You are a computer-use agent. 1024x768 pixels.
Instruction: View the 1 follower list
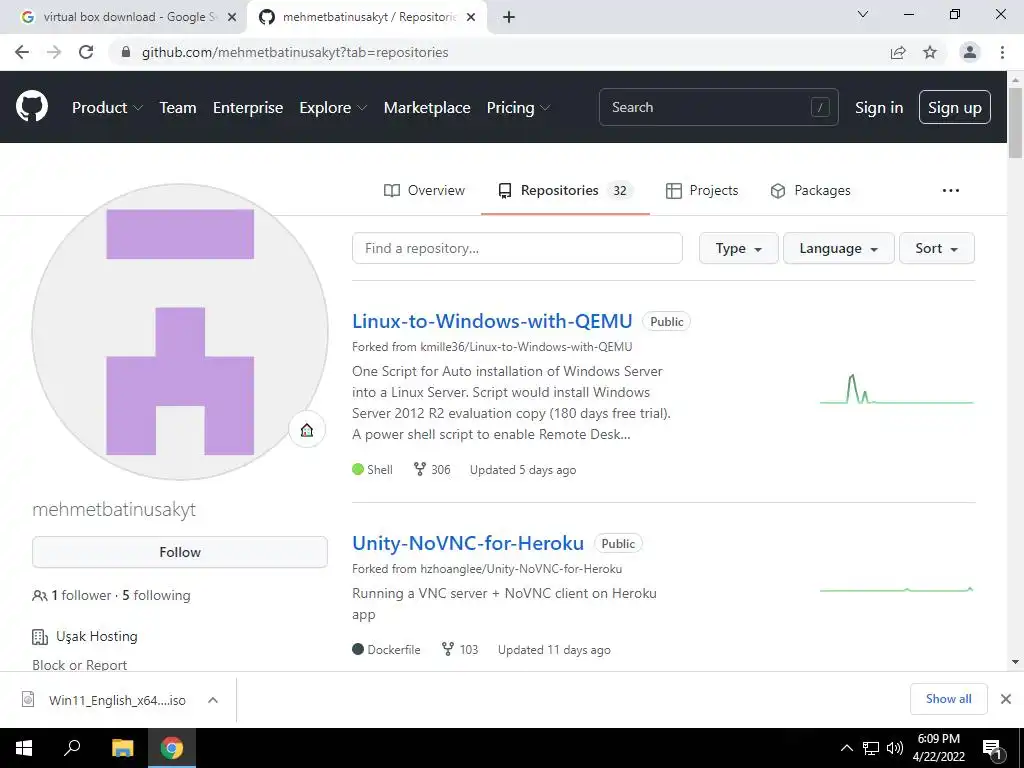[81, 596]
